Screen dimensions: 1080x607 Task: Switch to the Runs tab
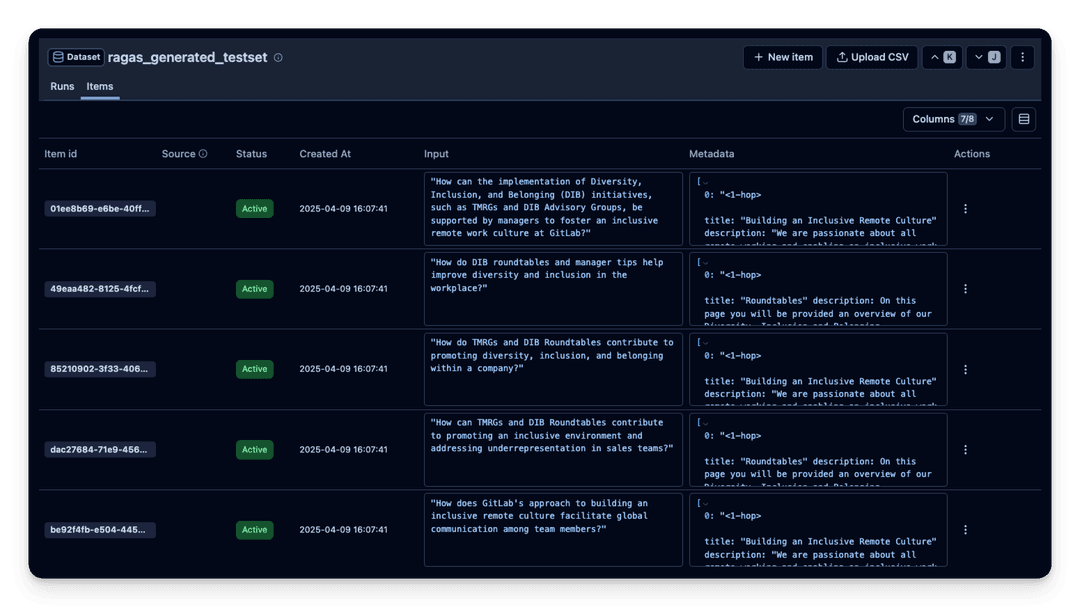point(62,86)
